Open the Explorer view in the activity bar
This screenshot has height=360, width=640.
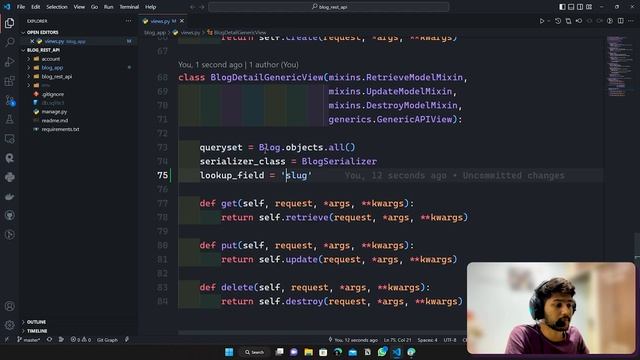(9, 23)
